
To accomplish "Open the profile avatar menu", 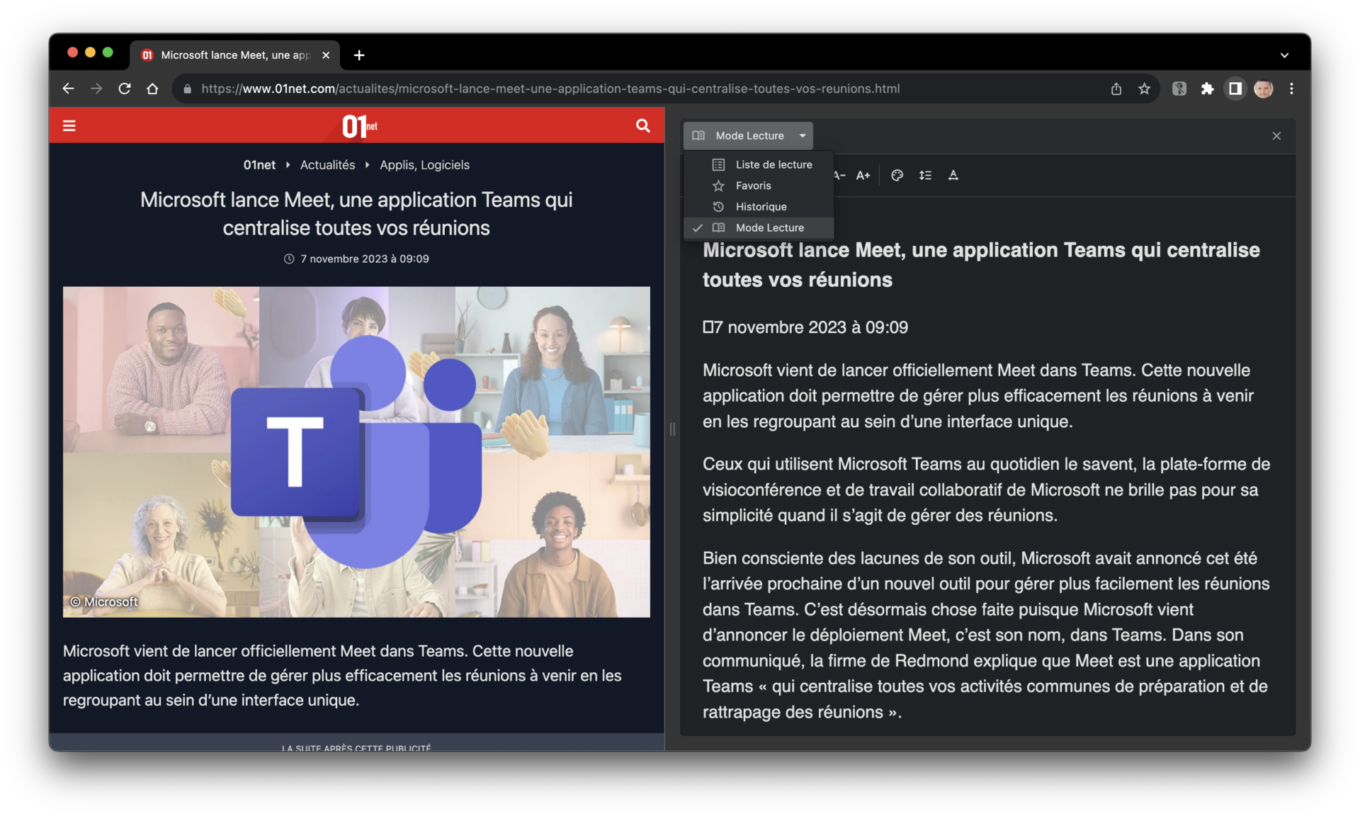I will (x=1263, y=88).
